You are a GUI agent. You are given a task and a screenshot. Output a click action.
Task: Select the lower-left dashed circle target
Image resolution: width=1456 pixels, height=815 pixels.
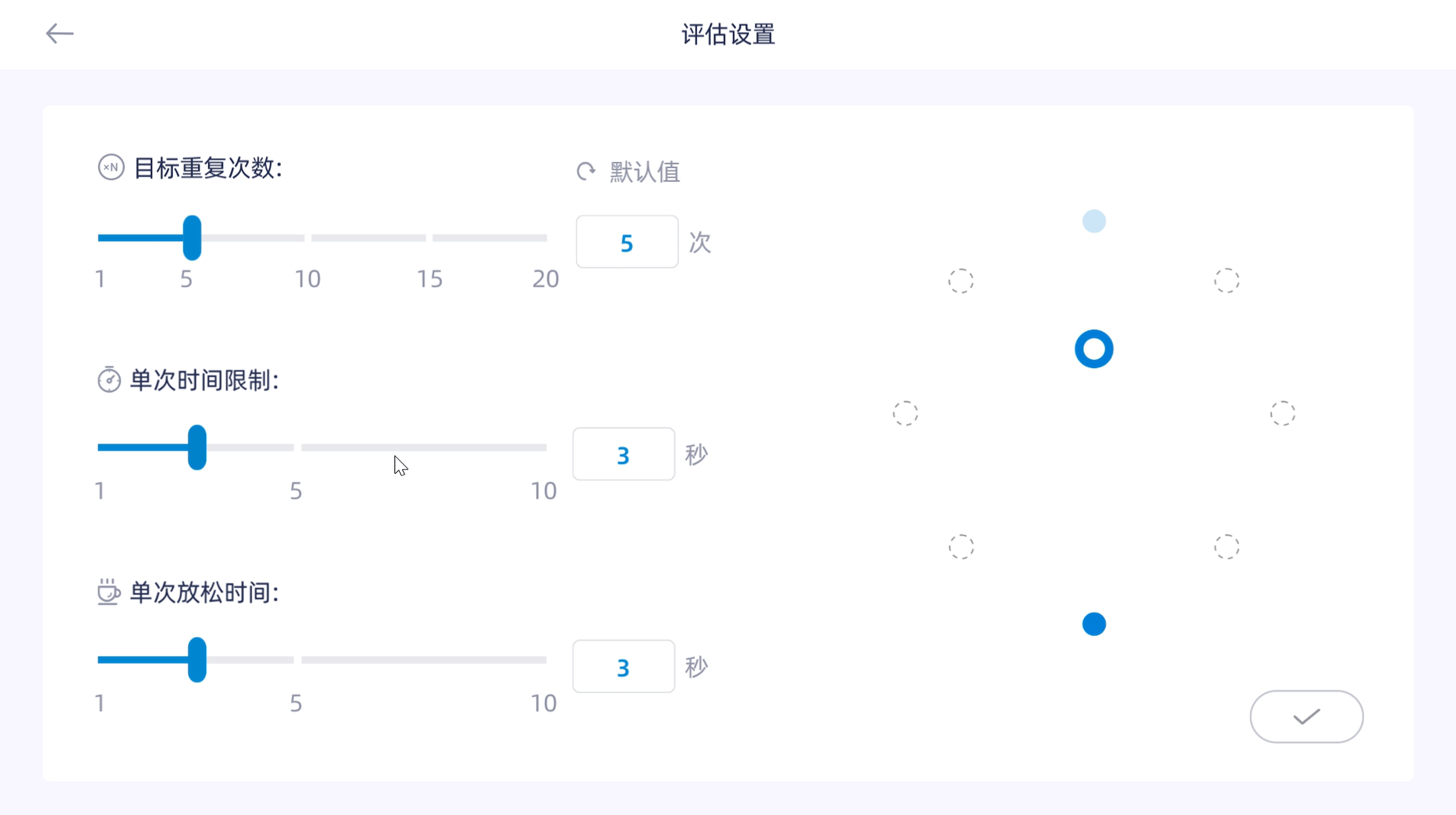click(961, 547)
